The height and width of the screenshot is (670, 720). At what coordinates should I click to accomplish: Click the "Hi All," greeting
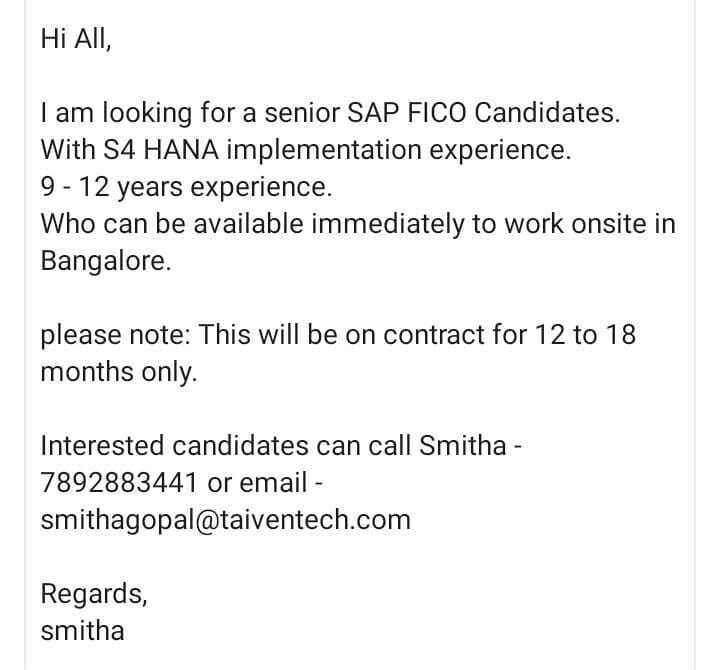pyautogui.click(x=76, y=39)
